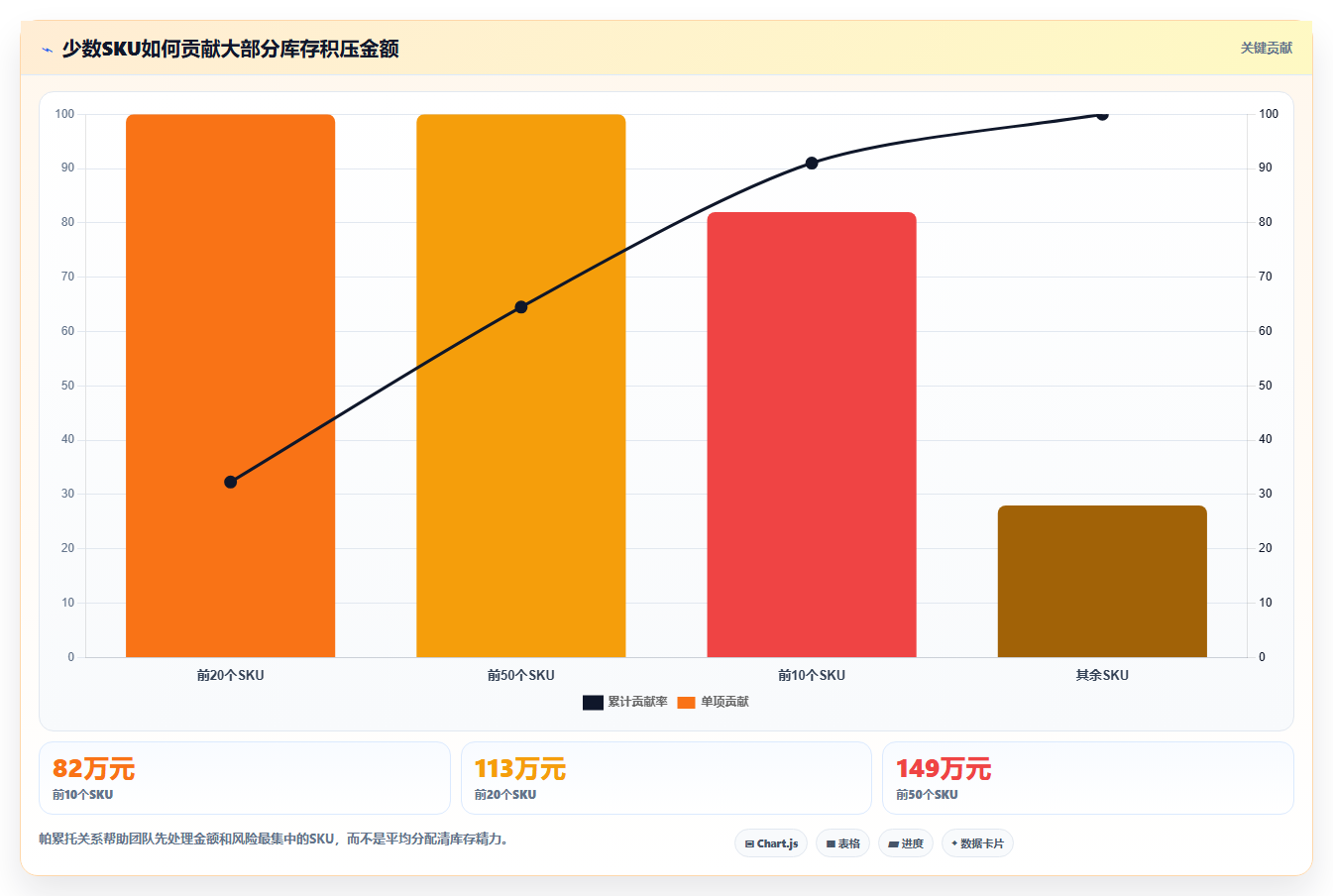Viewport: 1333px width, 896px height.
Task: Click the 前20个SKU caption under 113万元
Action: [x=504, y=795]
